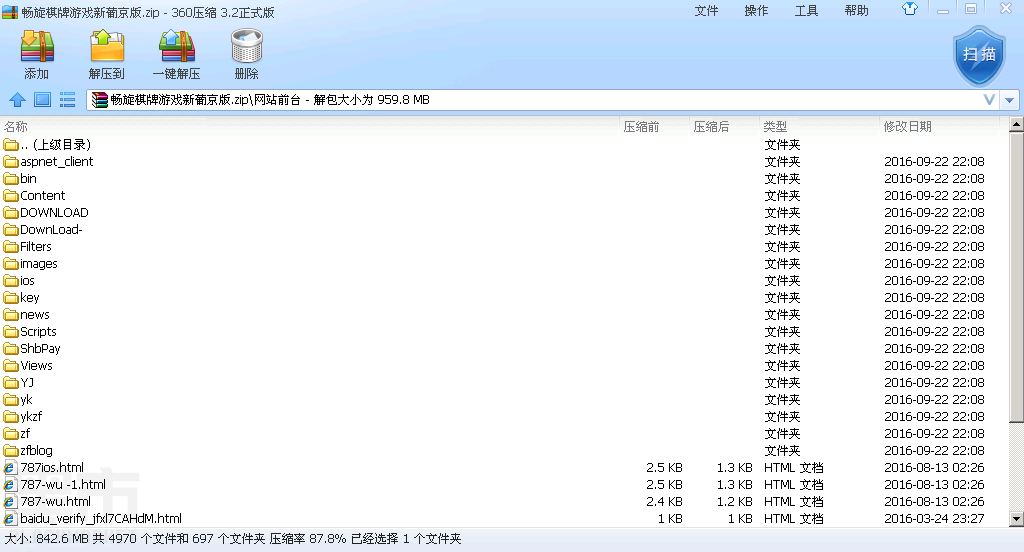This screenshot has height=552, width=1024.
Task: Open the 工具 menu
Action: [x=806, y=10]
